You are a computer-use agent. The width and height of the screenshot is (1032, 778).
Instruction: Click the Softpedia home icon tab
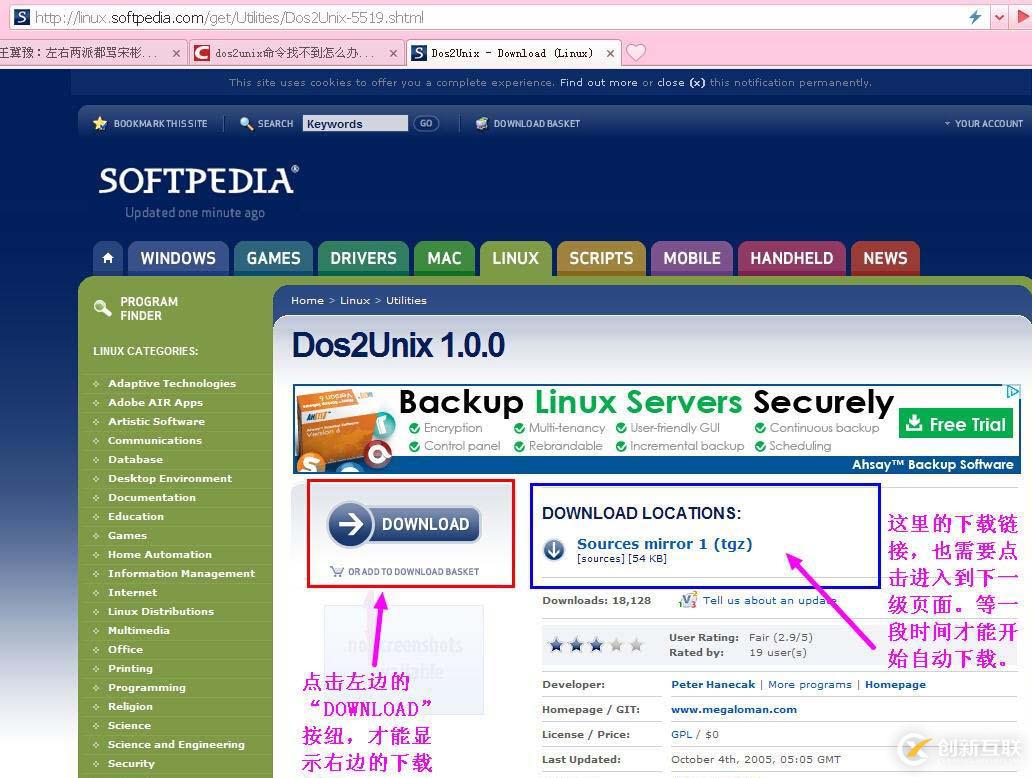[x=108, y=258]
